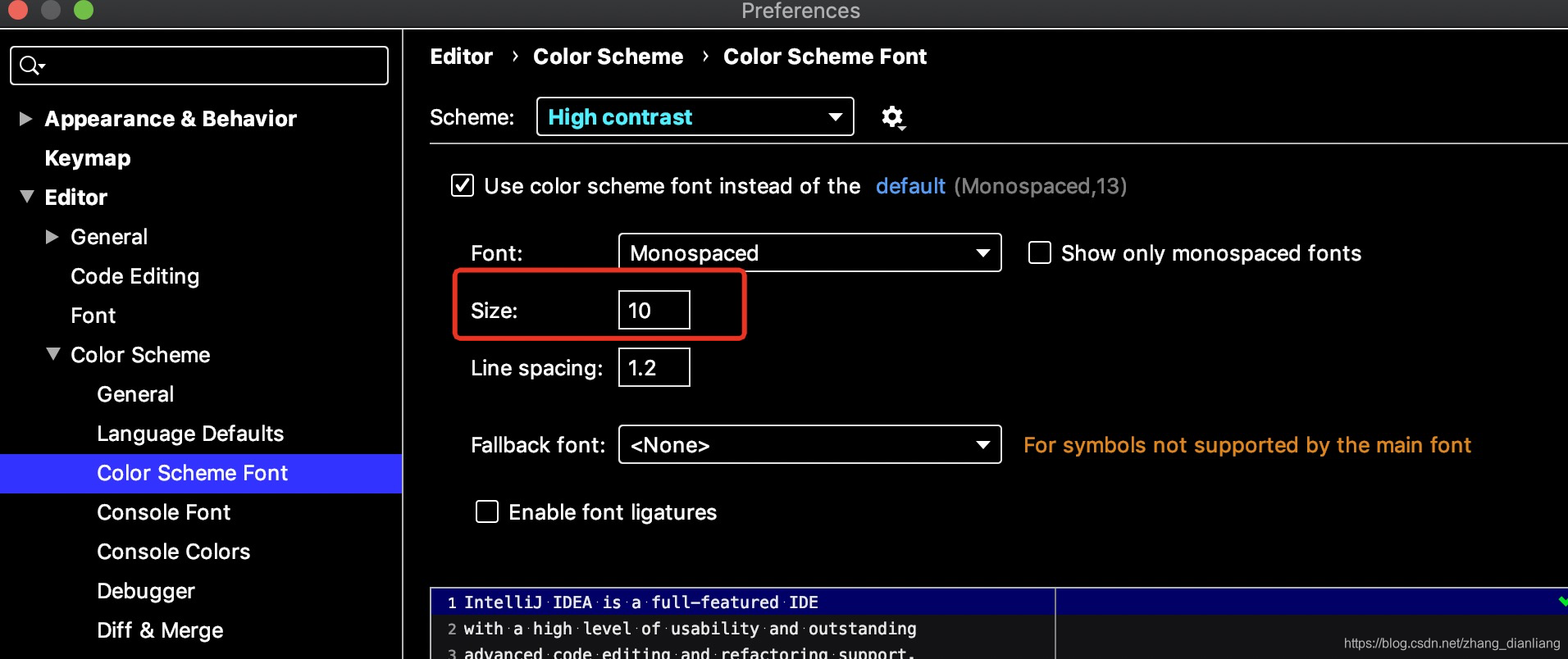Click the Color Scheme Font breadcrumb

825,57
